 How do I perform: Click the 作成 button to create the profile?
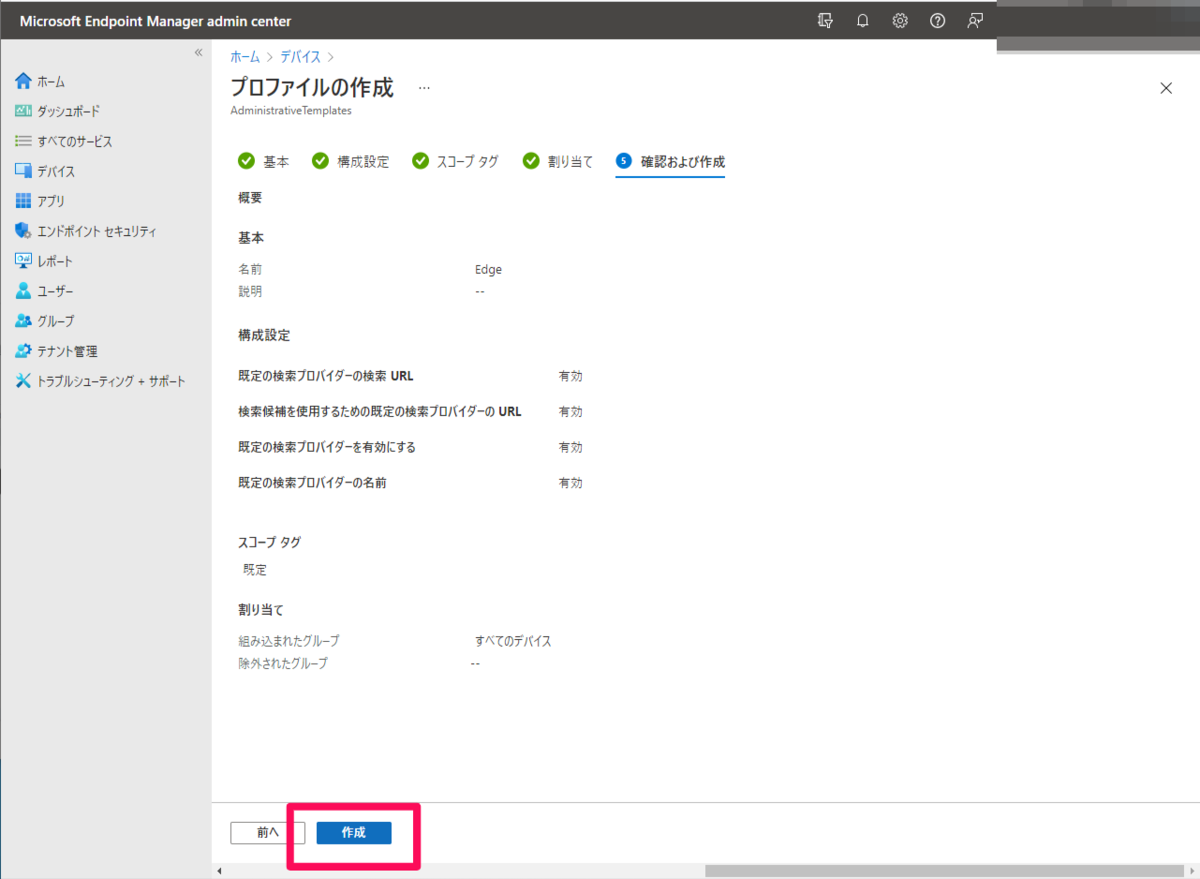click(x=353, y=832)
